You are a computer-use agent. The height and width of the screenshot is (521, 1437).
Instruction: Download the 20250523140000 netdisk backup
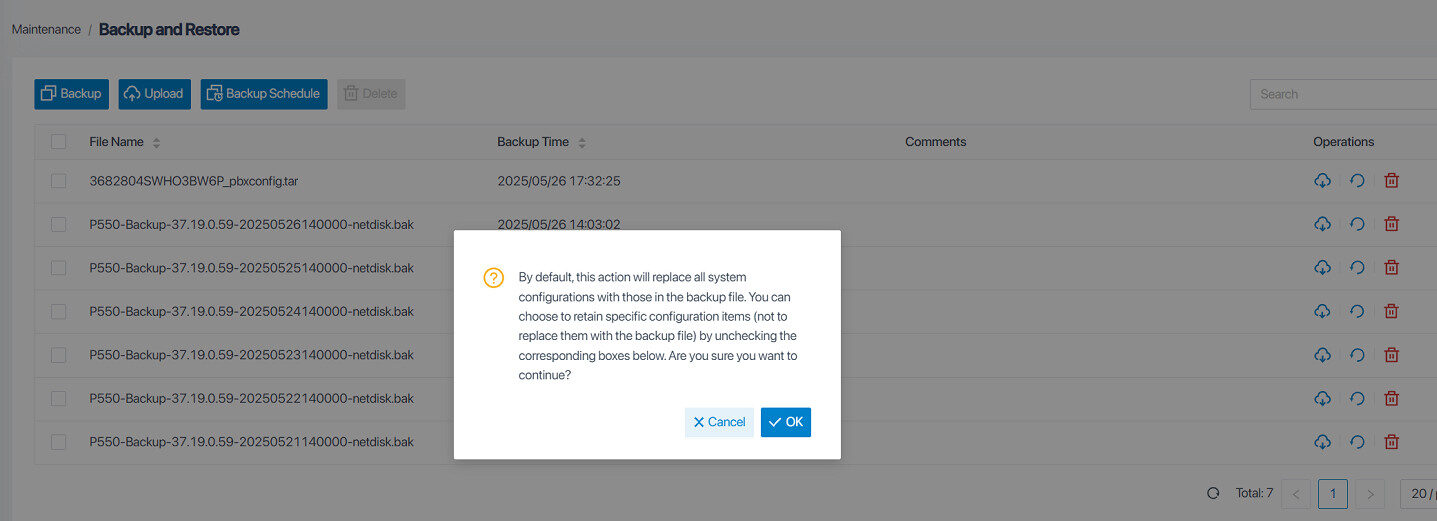[x=1322, y=355]
